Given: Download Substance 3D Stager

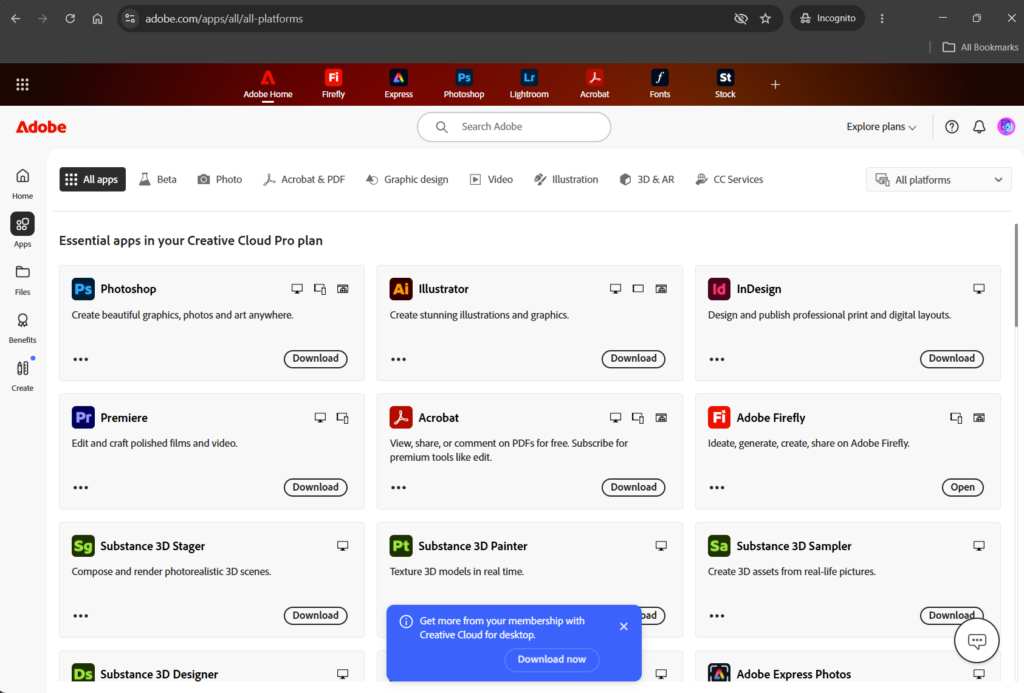Looking at the screenshot, I should click(x=315, y=615).
